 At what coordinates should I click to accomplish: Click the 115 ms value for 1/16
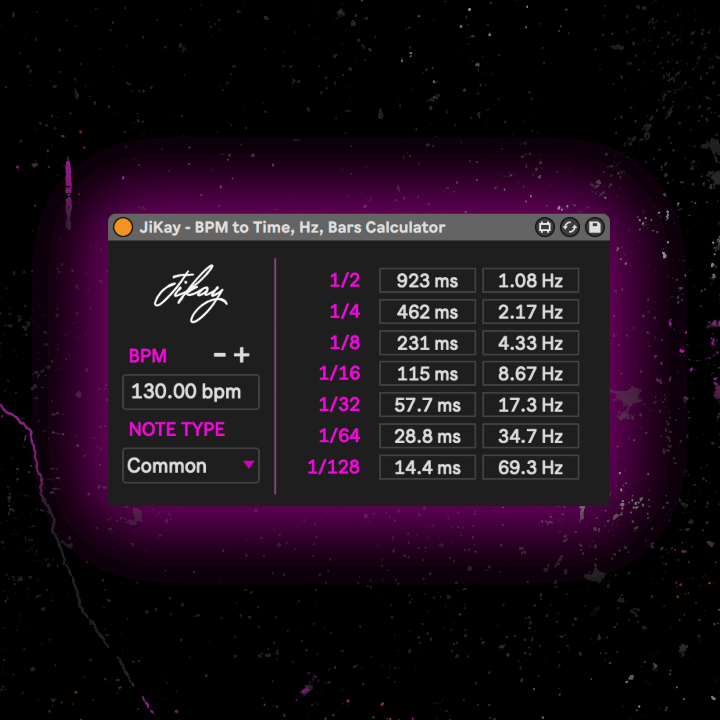click(x=427, y=374)
